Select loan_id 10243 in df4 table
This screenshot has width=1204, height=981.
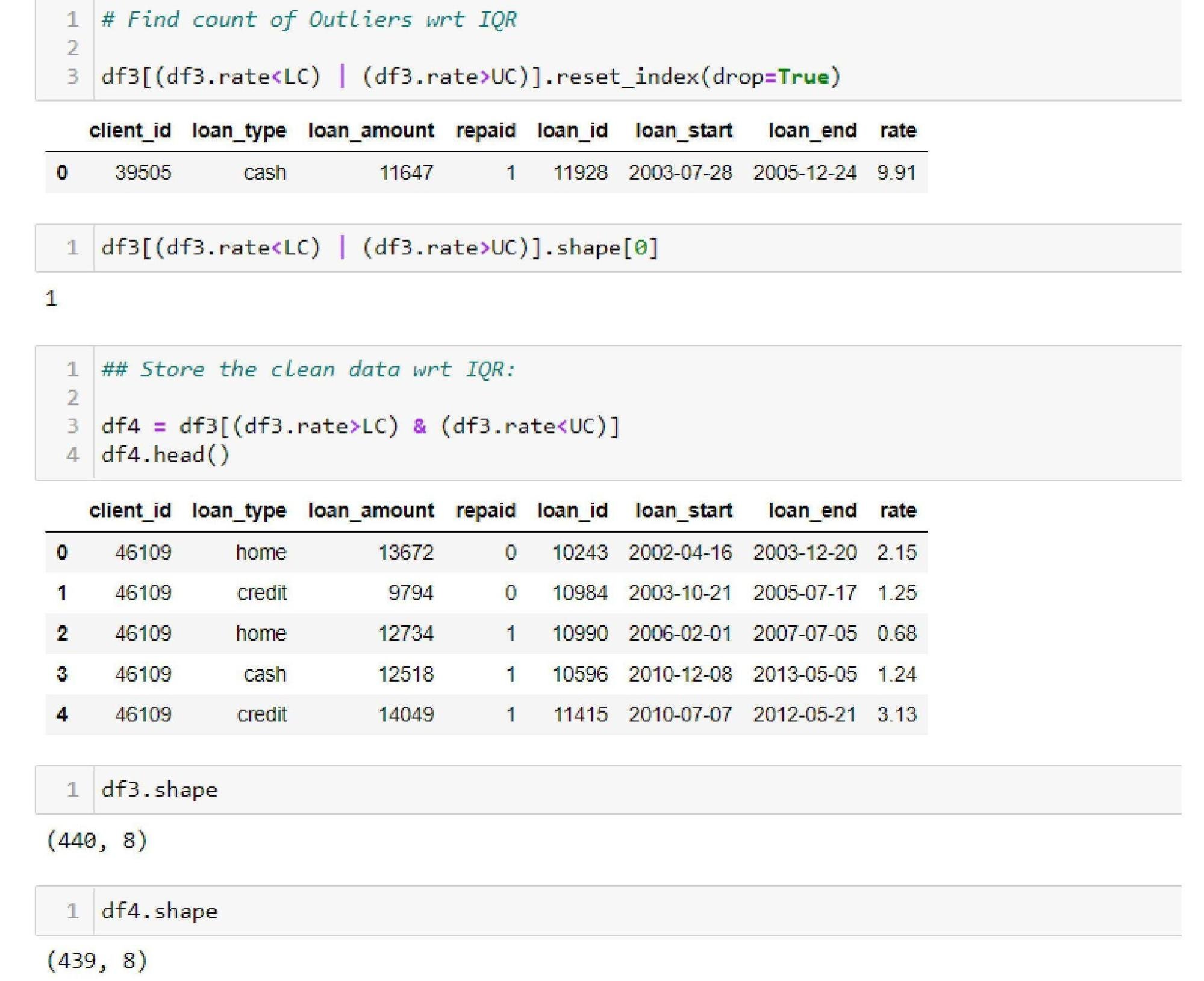coord(580,552)
